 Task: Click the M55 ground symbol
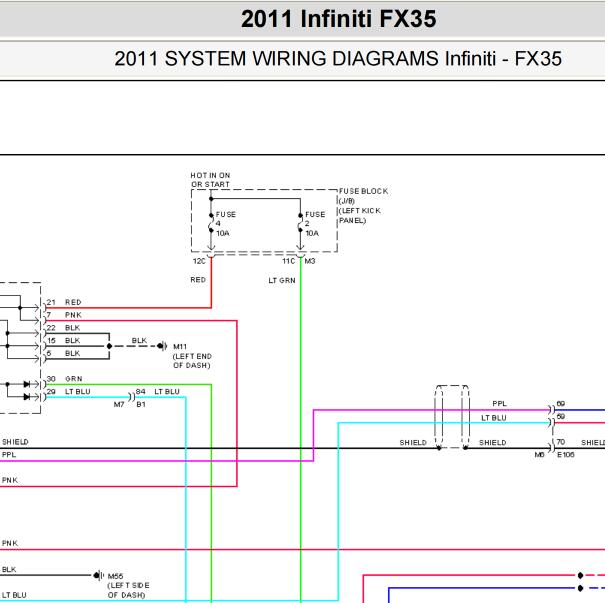click(99, 576)
